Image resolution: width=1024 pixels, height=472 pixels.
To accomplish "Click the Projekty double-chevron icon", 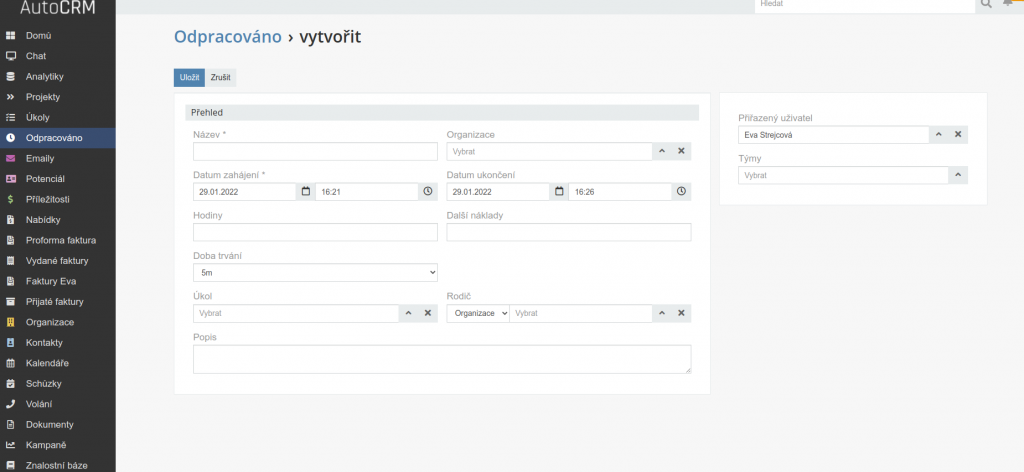I will pos(10,97).
